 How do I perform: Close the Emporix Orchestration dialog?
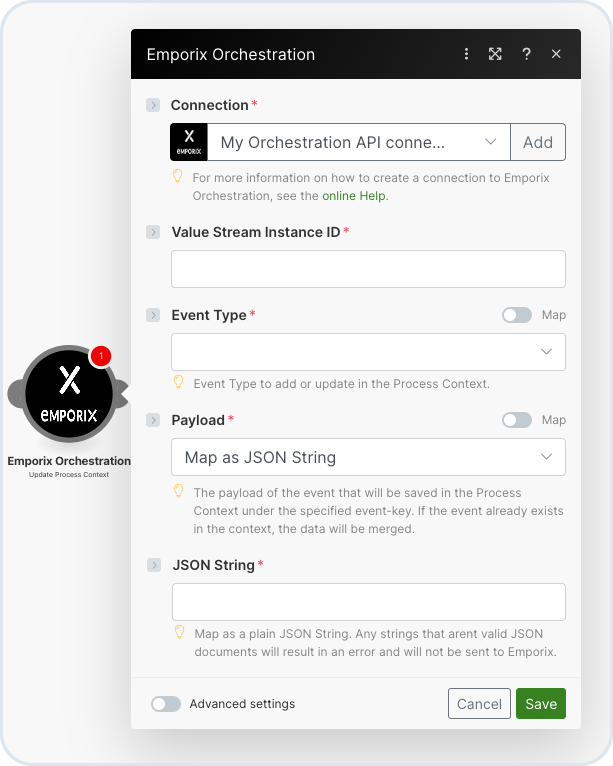[556, 54]
